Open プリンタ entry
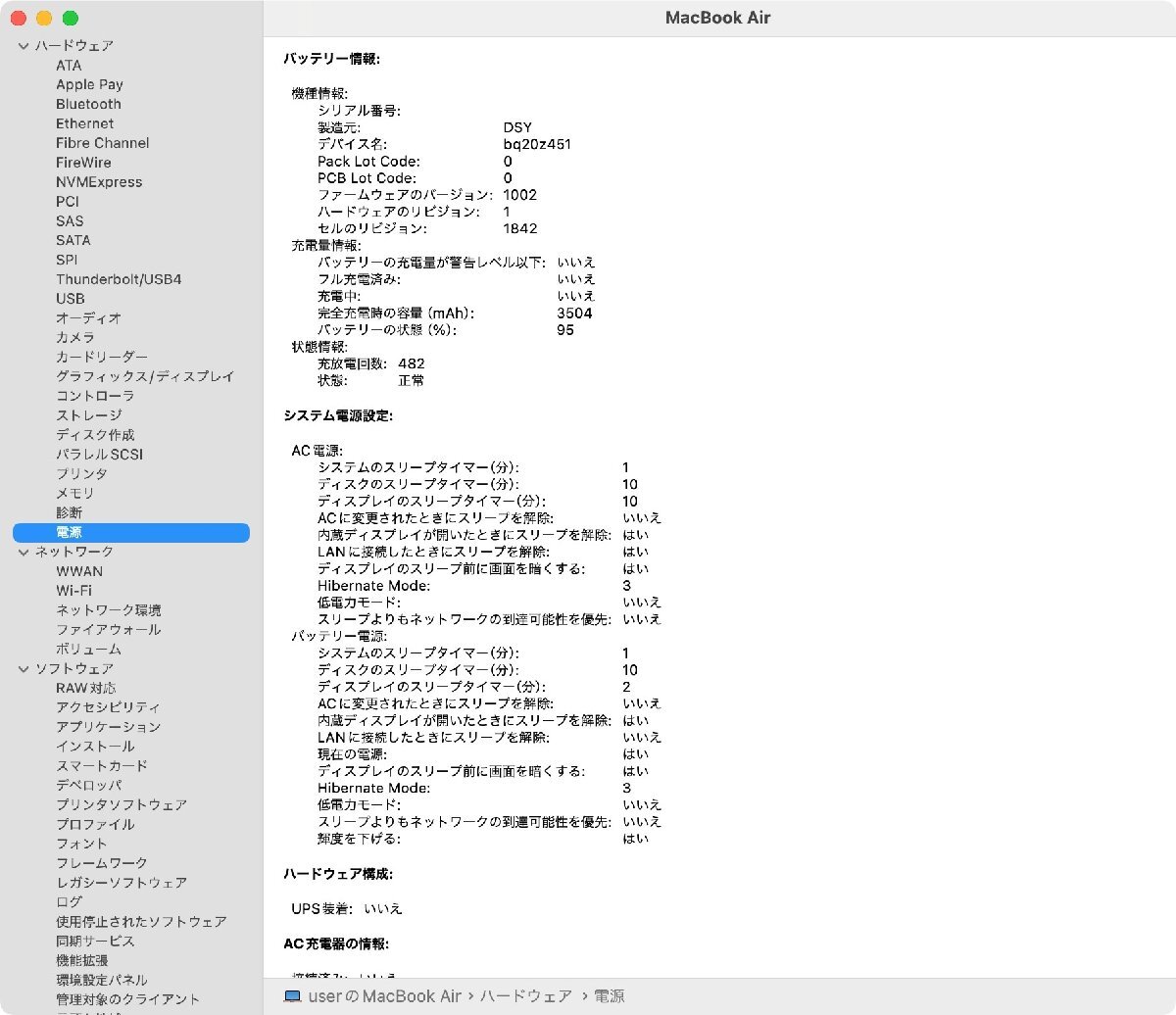Screen dimensions: 1176x1015 tap(81, 474)
